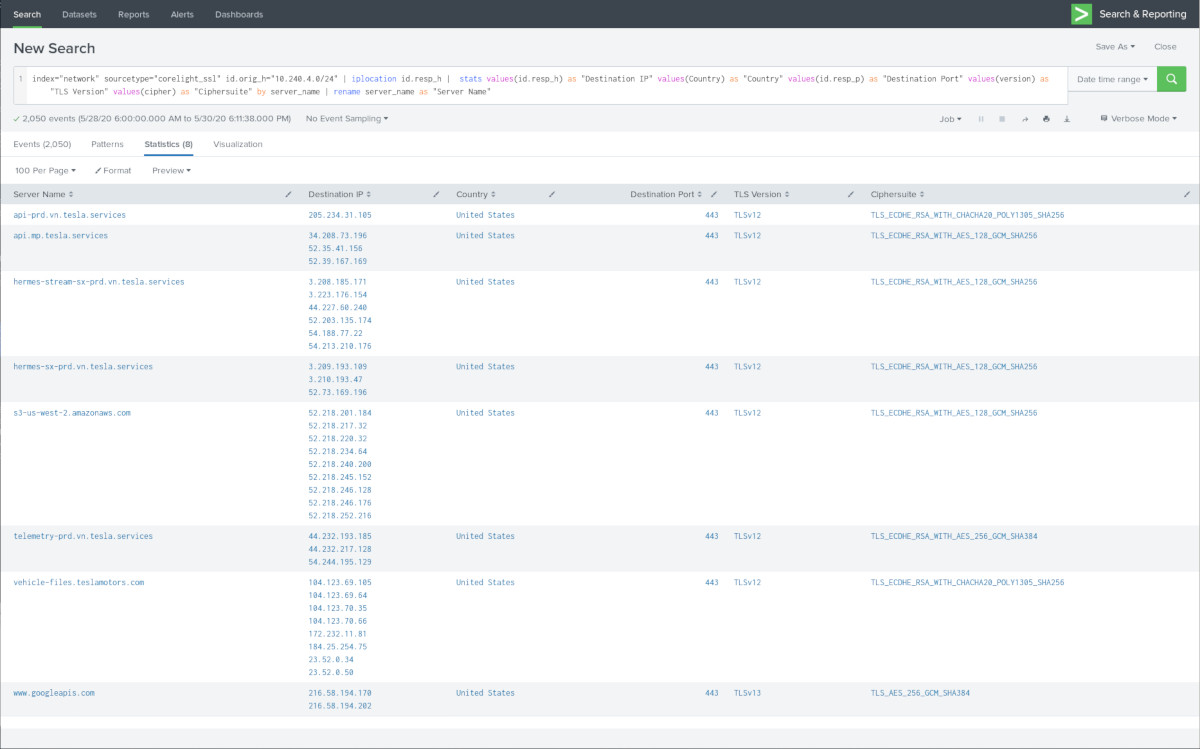Expand the Job menu
This screenshot has width=1200, height=749.
click(x=950, y=119)
